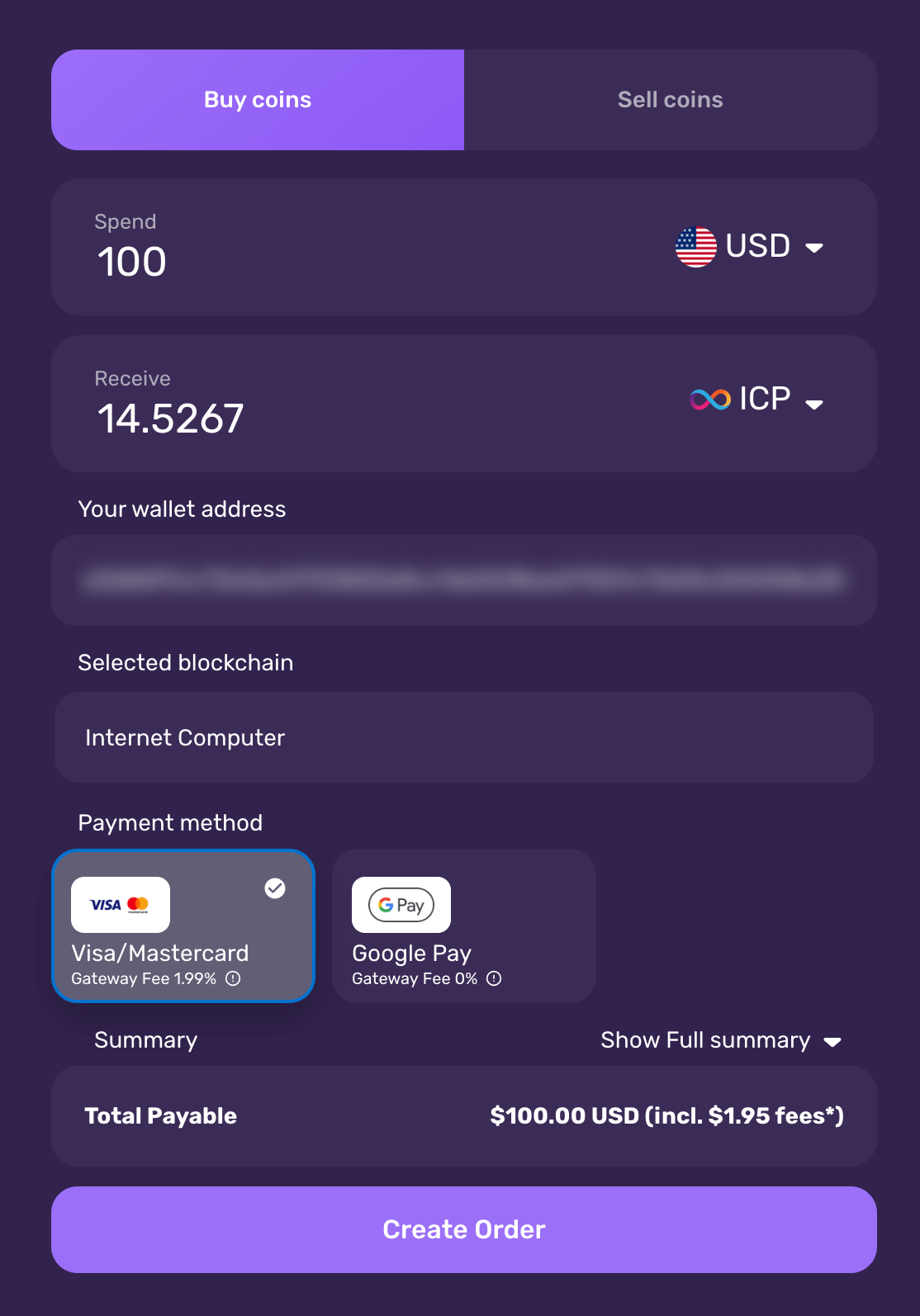Select Google Pay payment method
920x1316 pixels.
coord(463,926)
